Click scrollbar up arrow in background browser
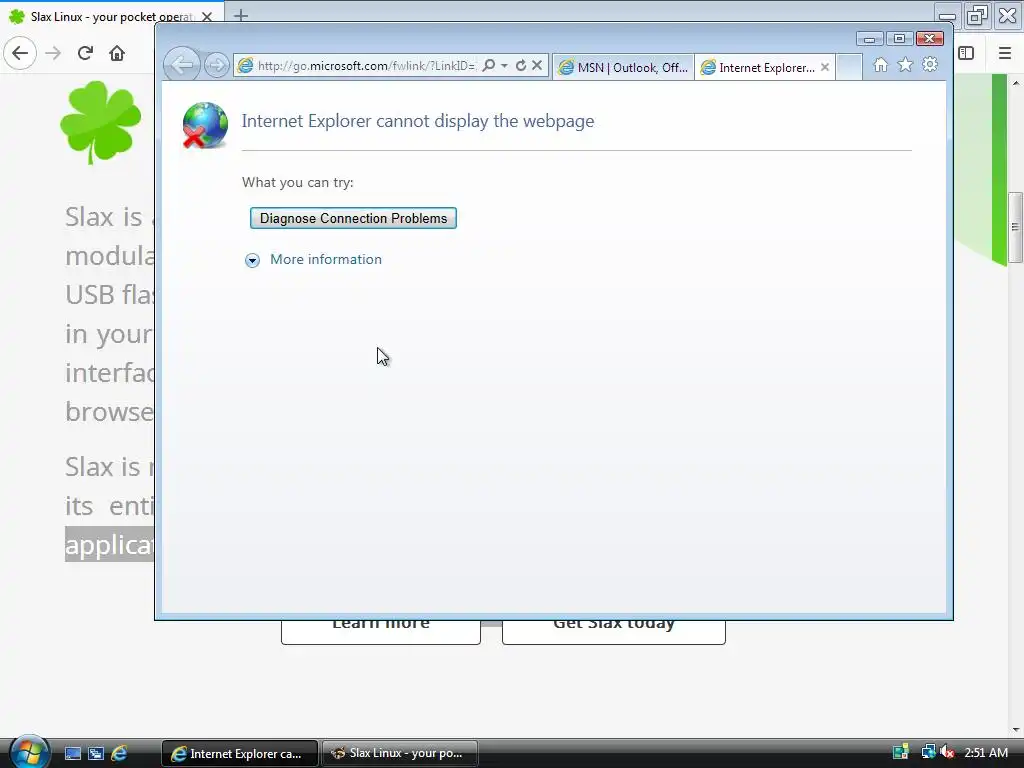Image resolution: width=1024 pixels, height=768 pixels. pos(1016,82)
